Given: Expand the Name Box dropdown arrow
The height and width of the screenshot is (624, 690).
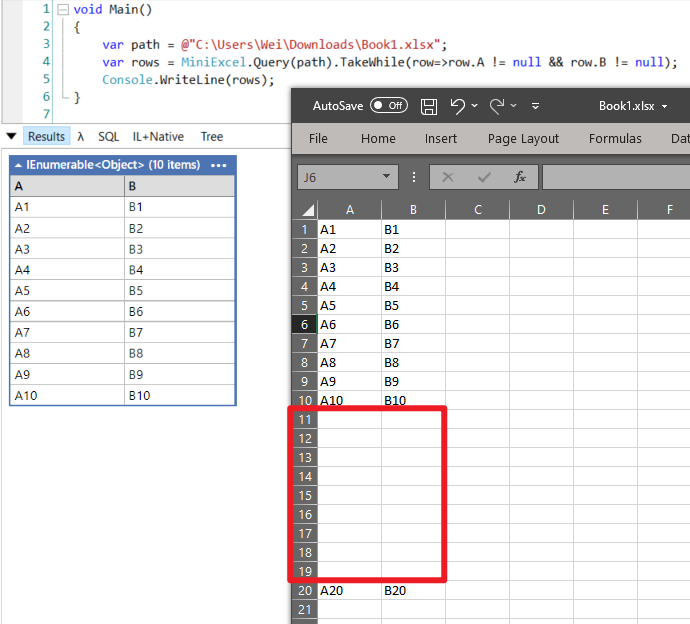Looking at the screenshot, I should (x=387, y=177).
